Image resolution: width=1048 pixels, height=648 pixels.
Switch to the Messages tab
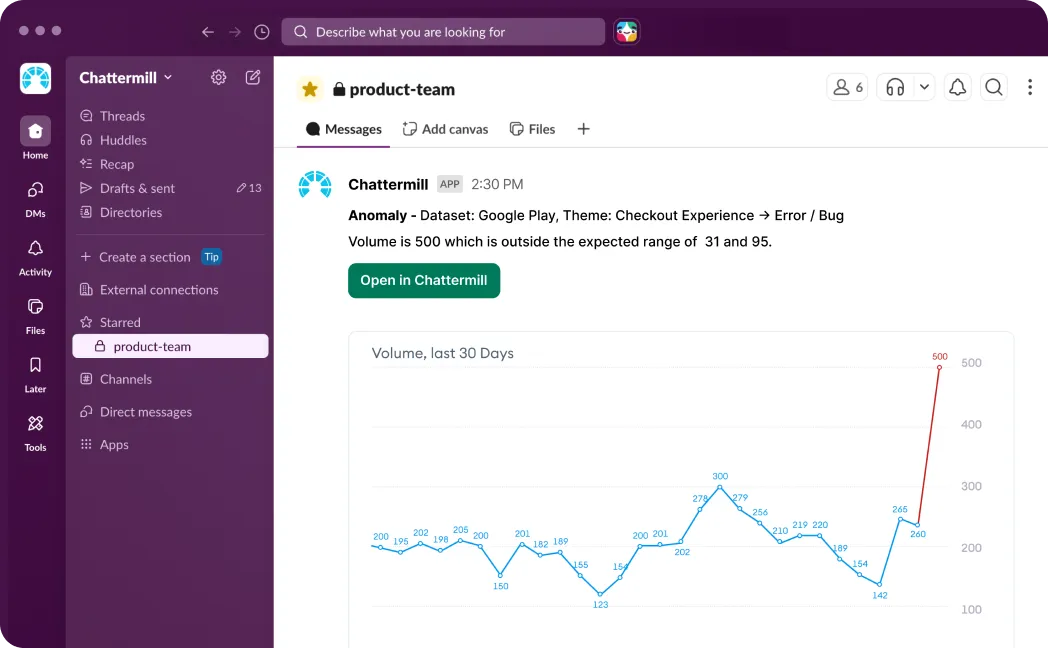(344, 129)
